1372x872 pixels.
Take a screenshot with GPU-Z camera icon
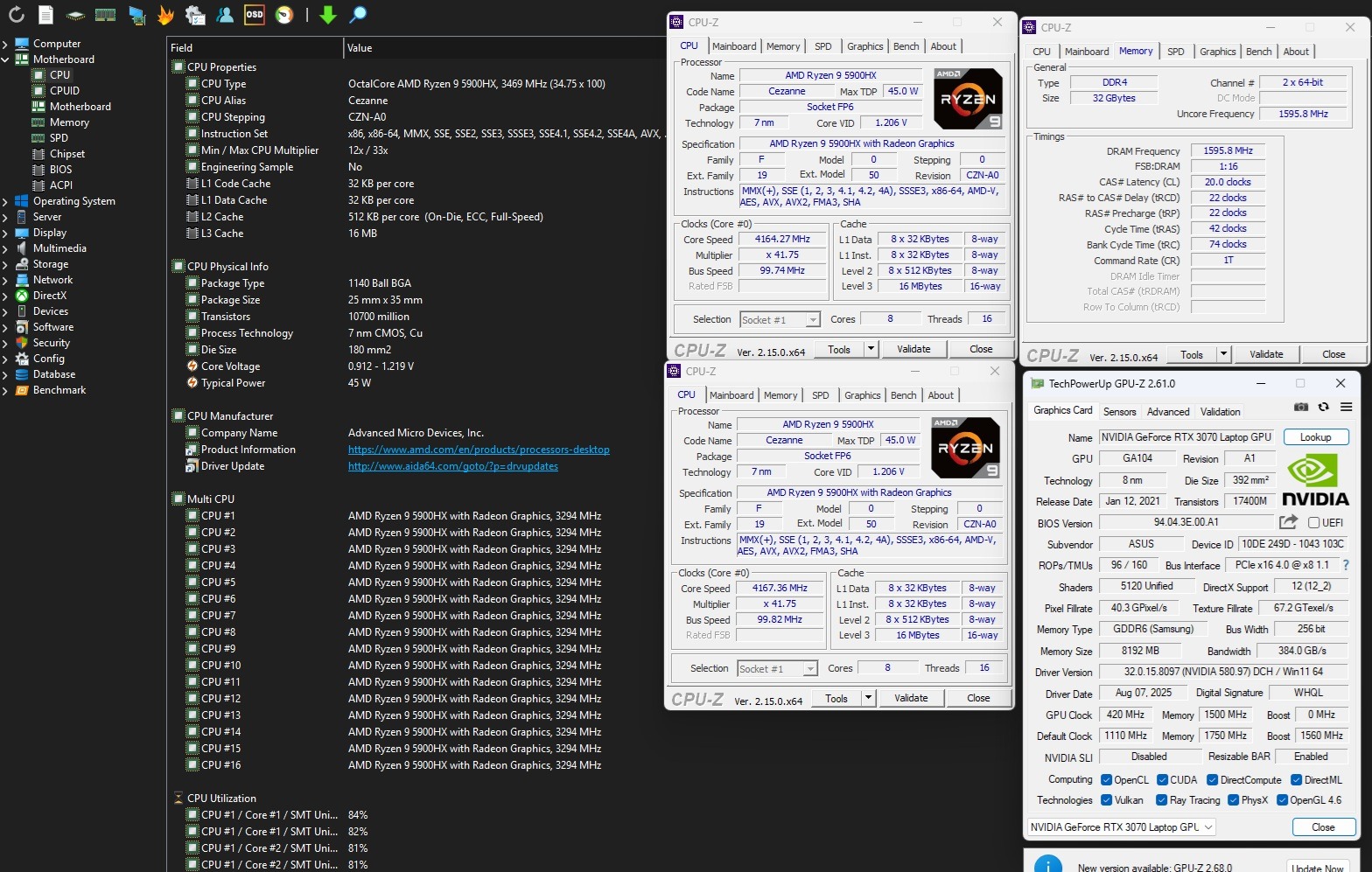tap(1301, 408)
